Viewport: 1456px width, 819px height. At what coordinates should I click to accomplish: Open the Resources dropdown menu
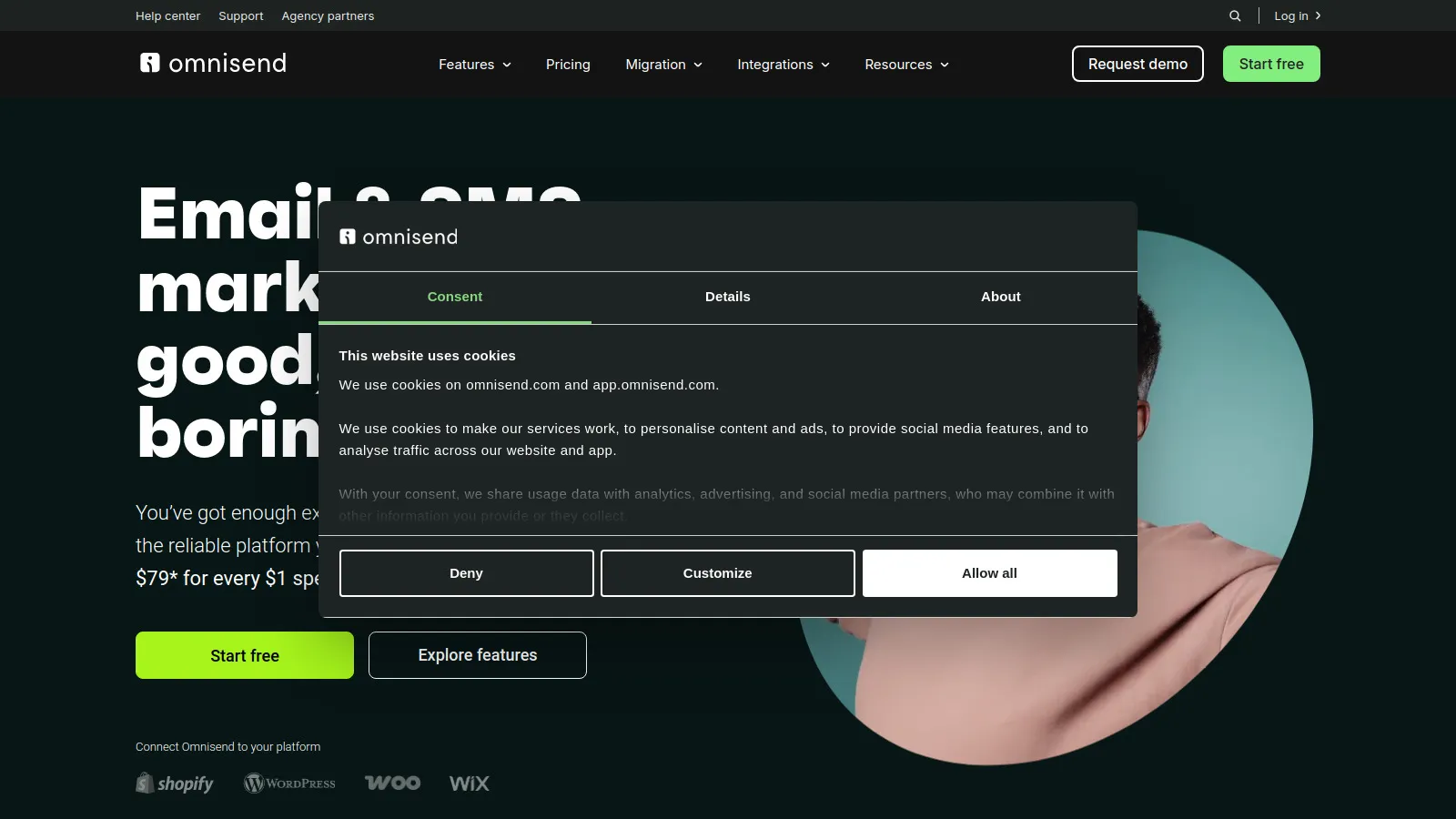(x=906, y=65)
